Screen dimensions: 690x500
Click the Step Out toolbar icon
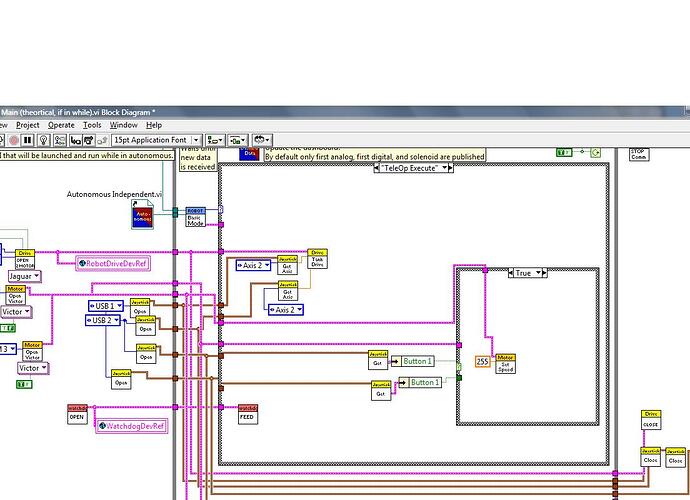coord(102,140)
